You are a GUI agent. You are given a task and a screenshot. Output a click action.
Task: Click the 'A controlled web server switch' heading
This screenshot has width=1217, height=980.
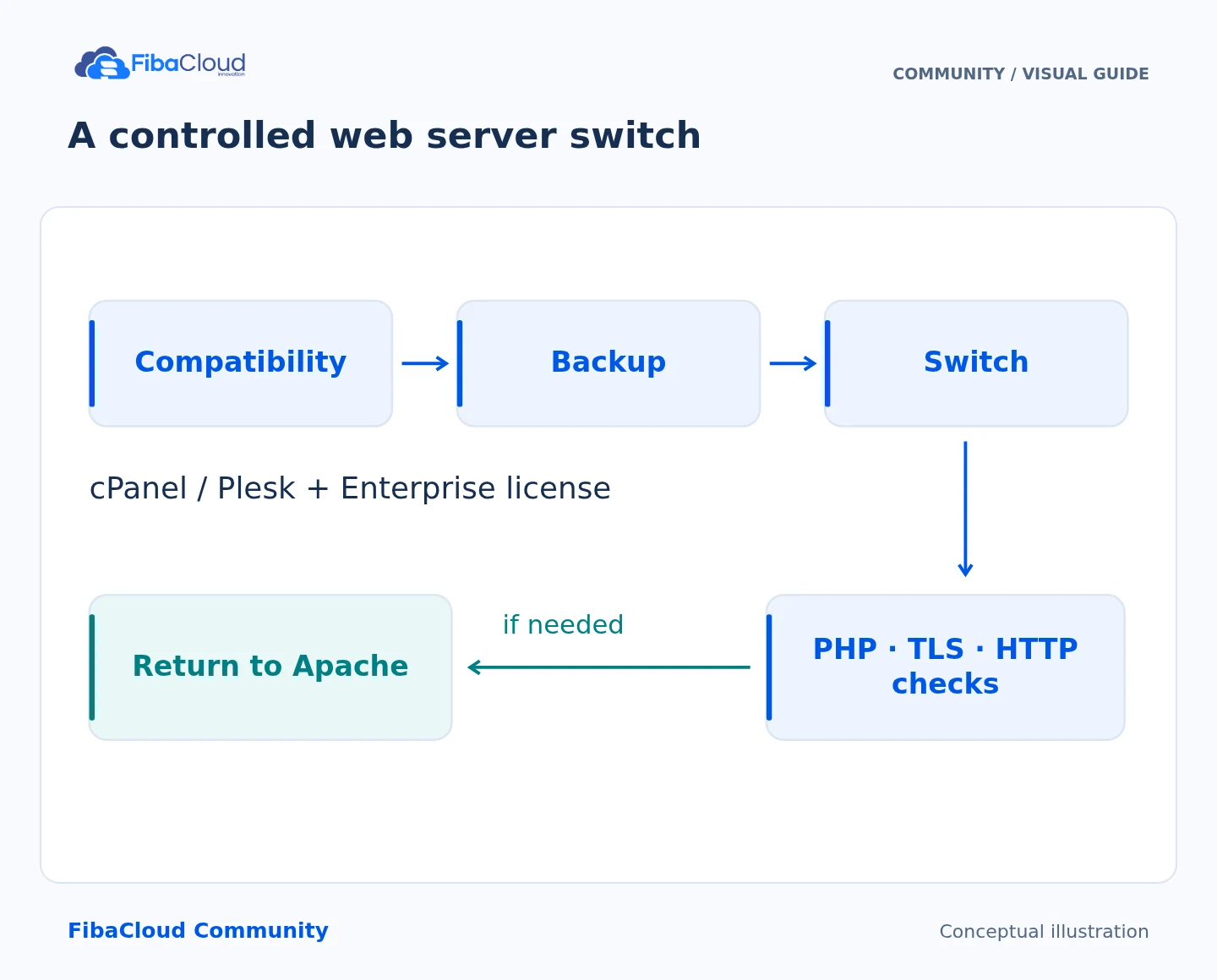(385, 136)
